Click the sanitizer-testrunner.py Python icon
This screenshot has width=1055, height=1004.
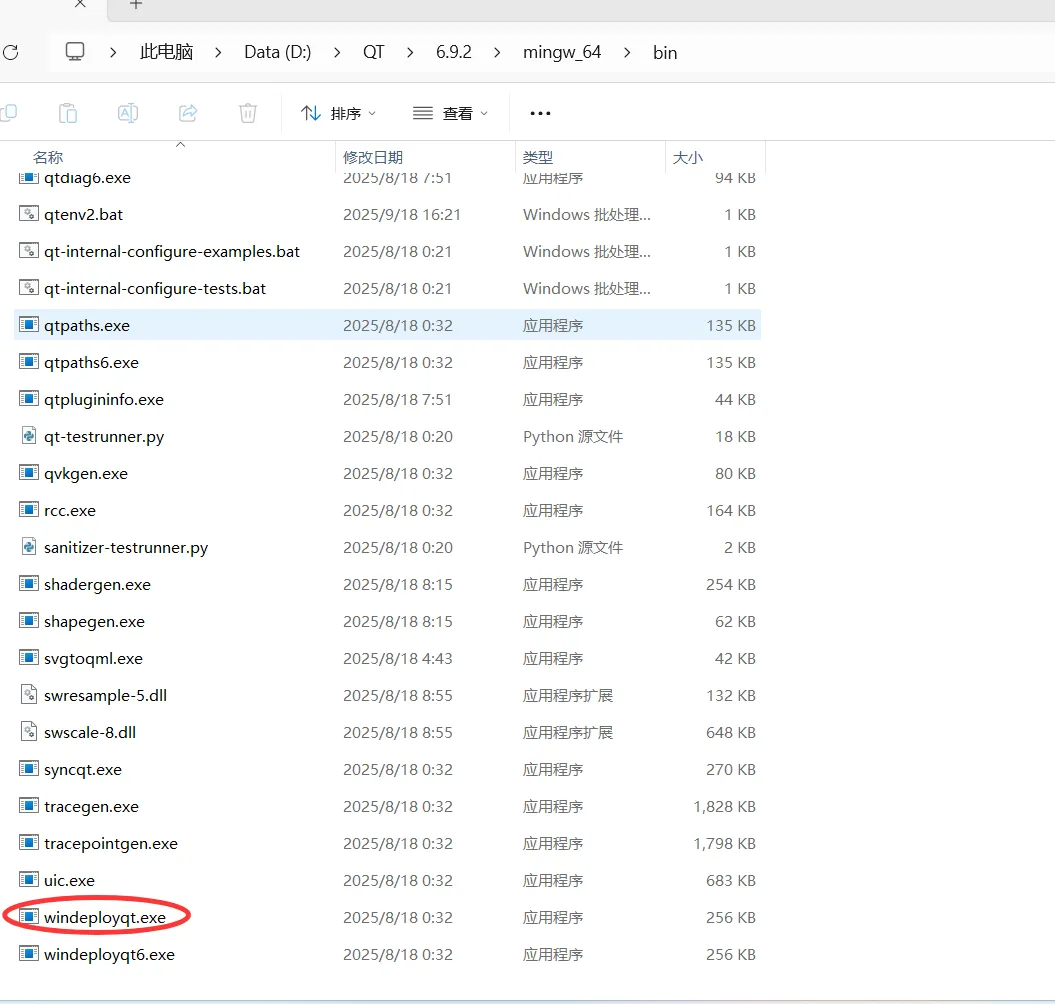[28, 547]
